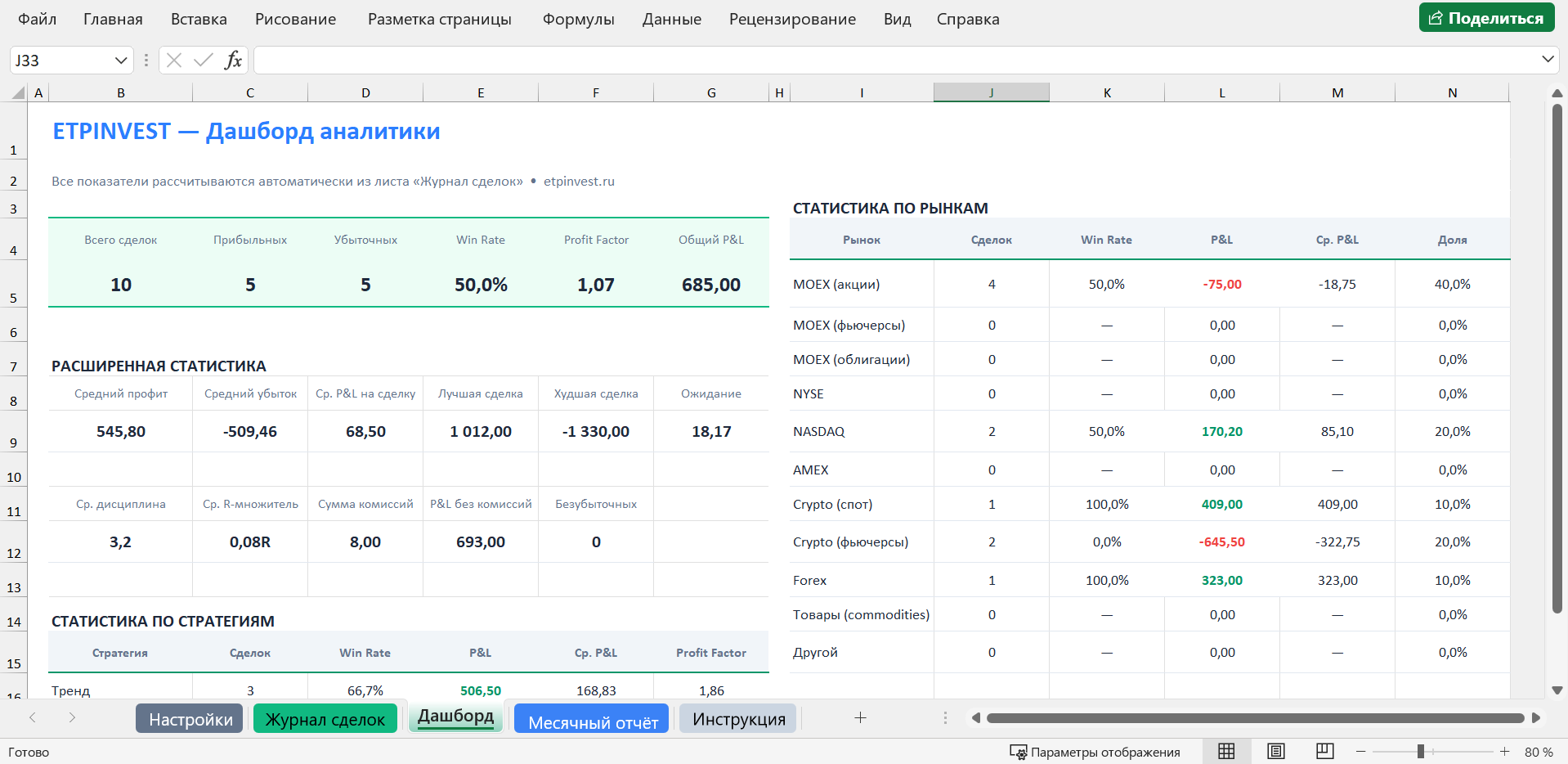Click the Crypto (спот) P&L 409,00

point(1221,504)
